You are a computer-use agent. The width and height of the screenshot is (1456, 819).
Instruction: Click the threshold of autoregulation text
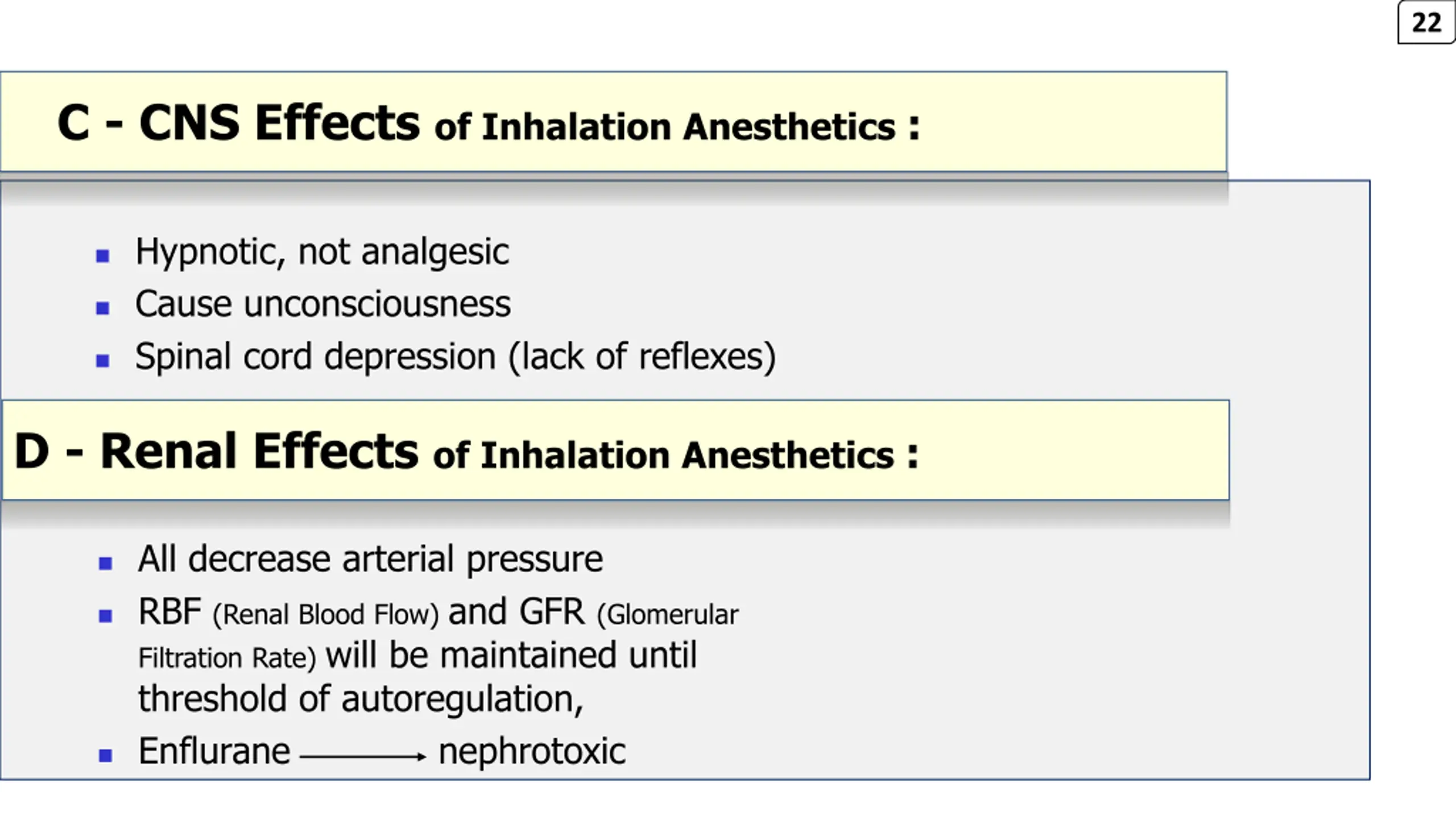(x=361, y=698)
